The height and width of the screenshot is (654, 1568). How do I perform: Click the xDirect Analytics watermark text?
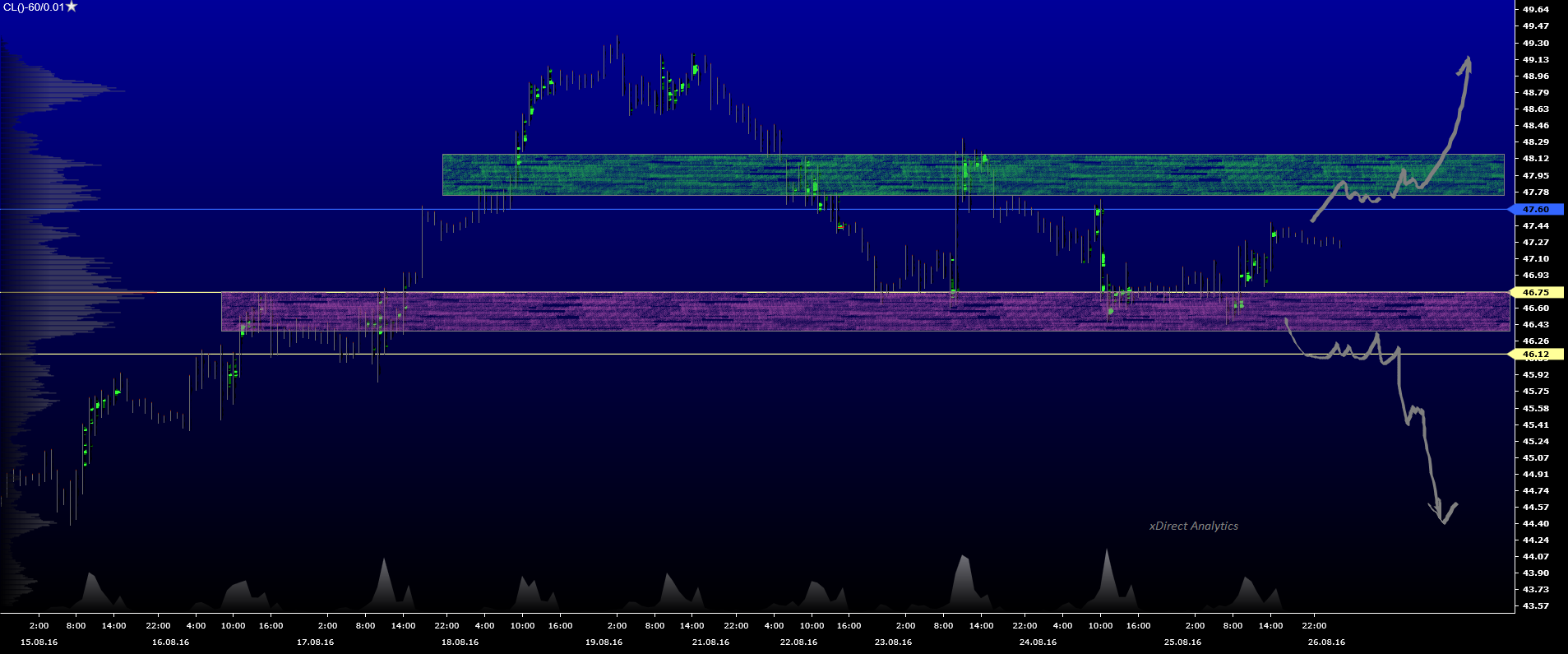(x=1193, y=526)
